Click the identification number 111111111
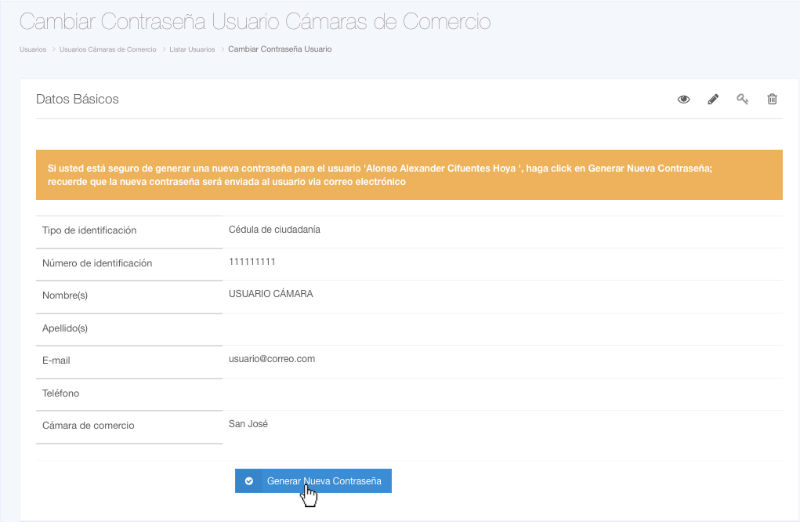This screenshot has height=522, width=800. (x=252, y=262)
